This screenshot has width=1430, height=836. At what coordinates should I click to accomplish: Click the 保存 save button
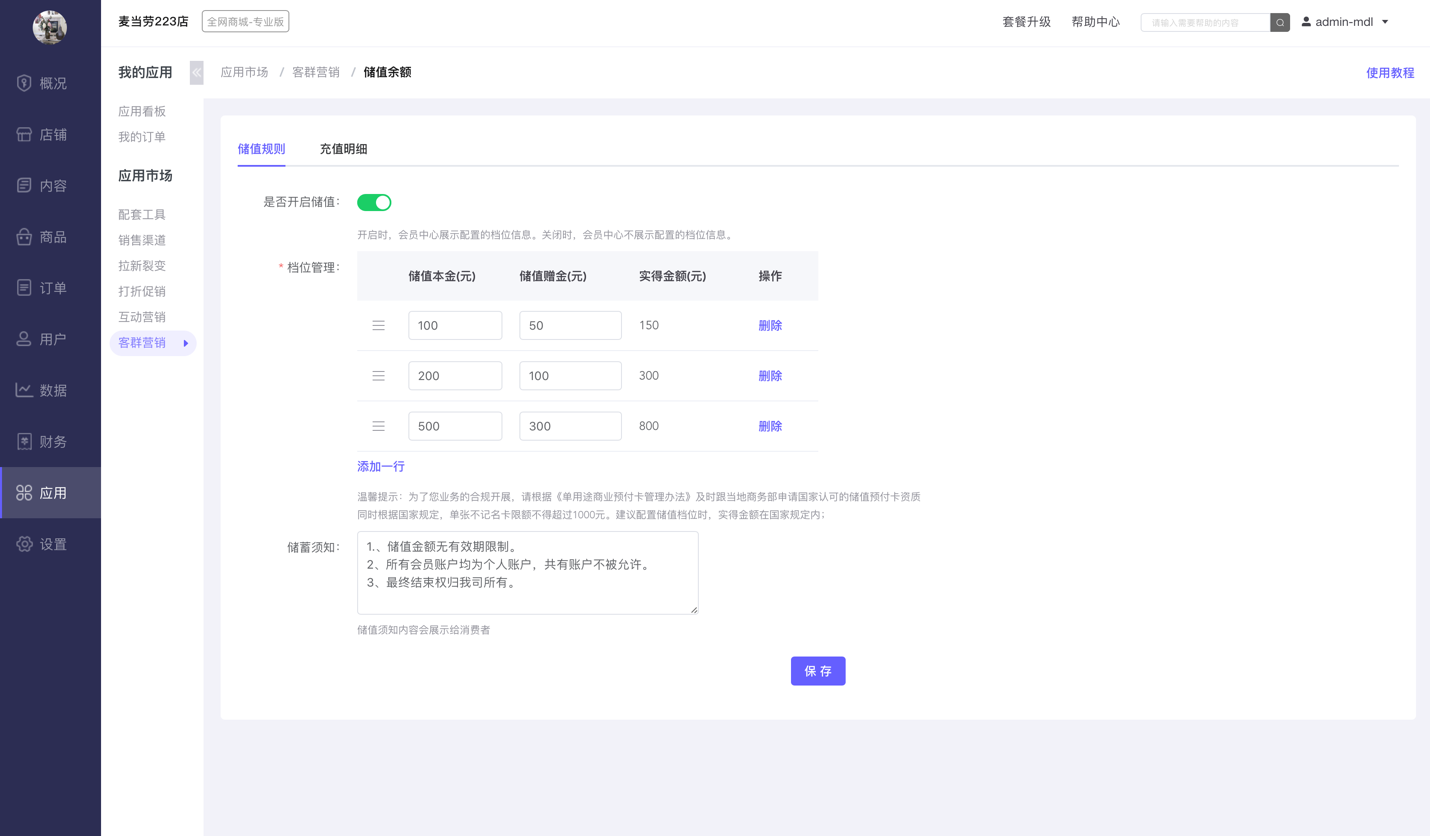pos(817,671)
